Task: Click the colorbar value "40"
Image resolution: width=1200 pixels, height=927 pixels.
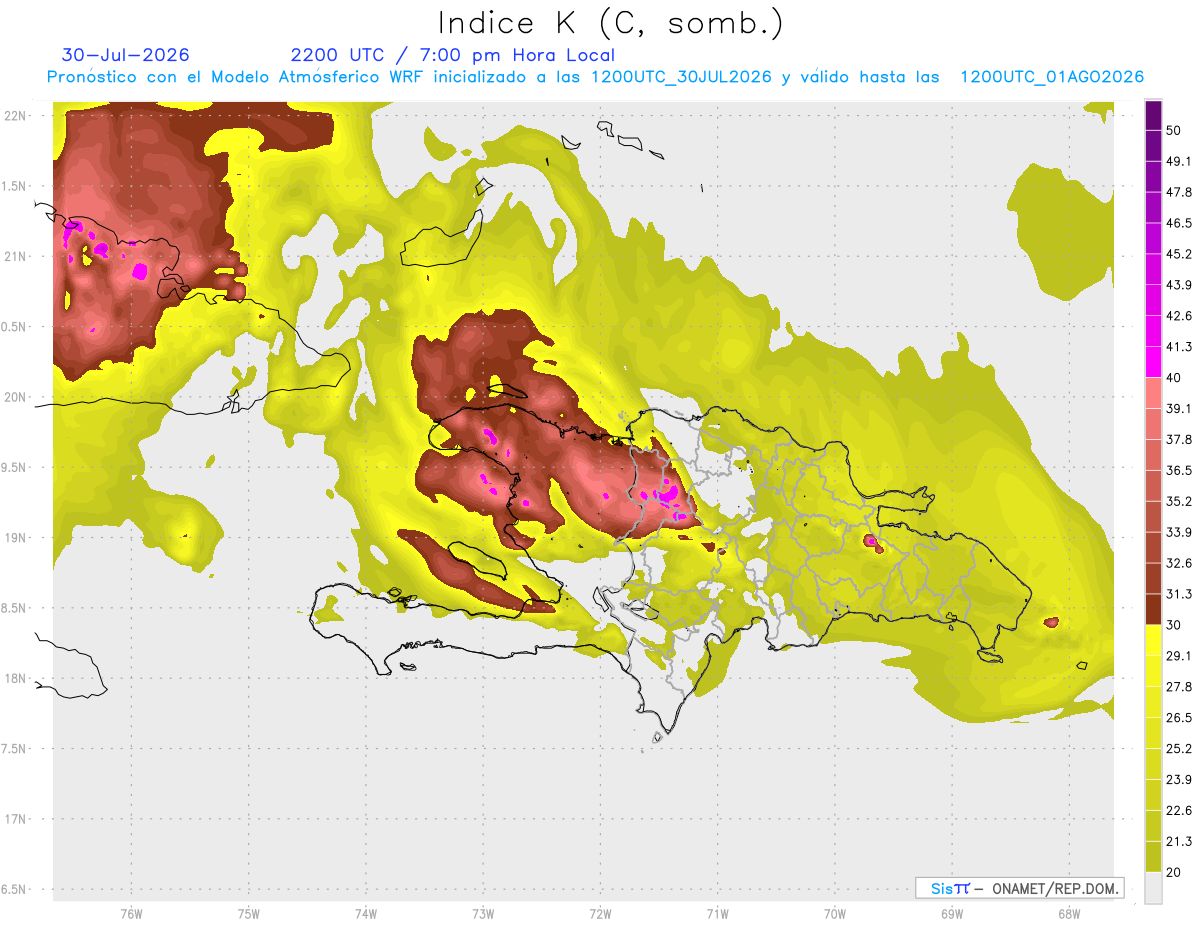Action: pyautogui.click(x=1174, y=377)
